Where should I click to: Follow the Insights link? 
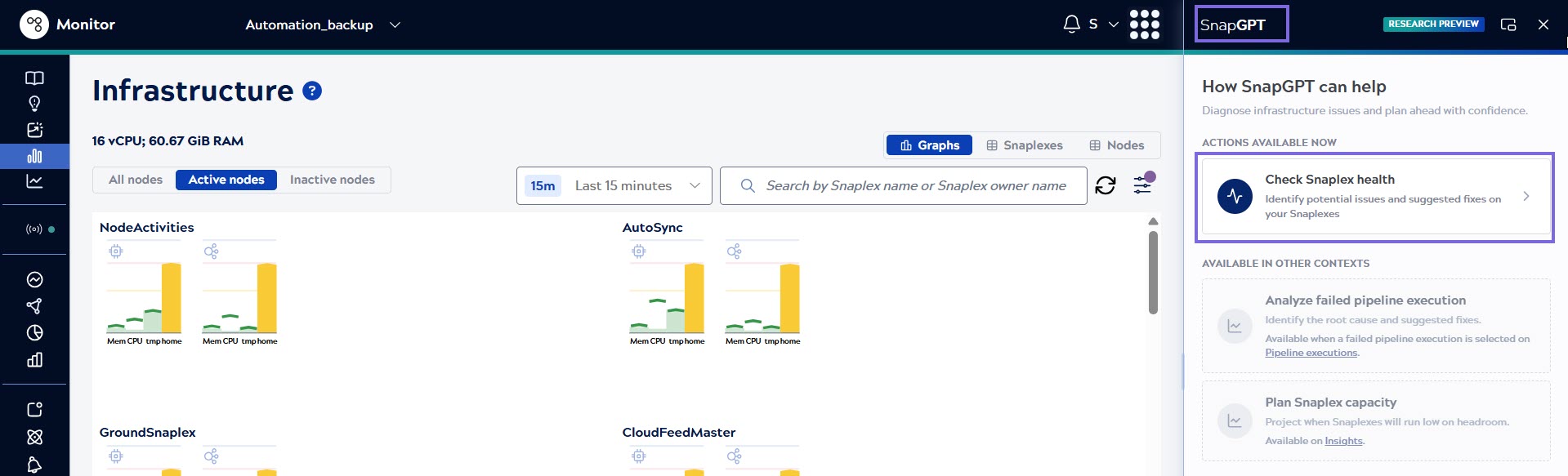click(1343, 441)
